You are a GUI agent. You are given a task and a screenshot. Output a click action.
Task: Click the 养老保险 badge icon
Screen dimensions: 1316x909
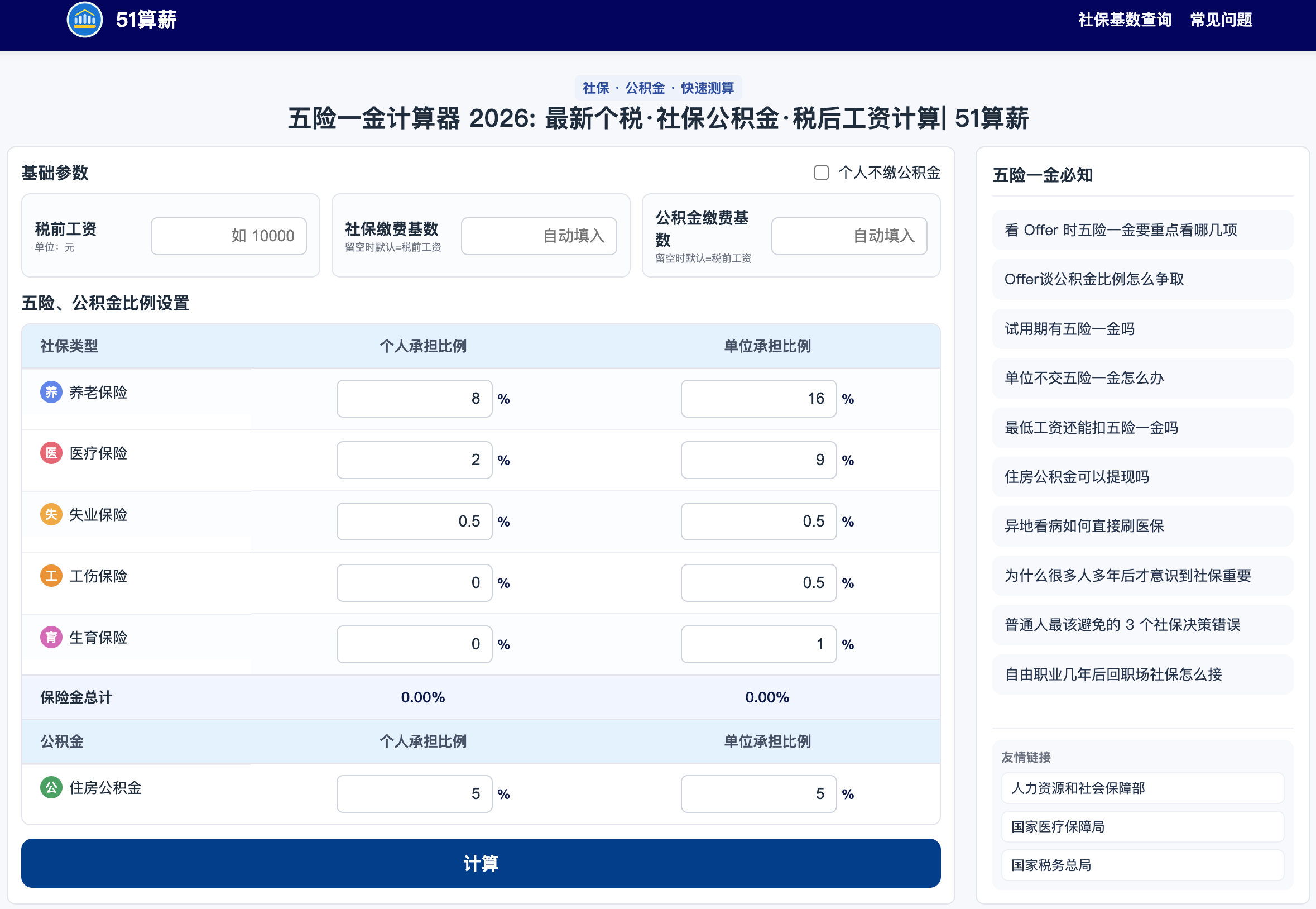tap(51, 392)
